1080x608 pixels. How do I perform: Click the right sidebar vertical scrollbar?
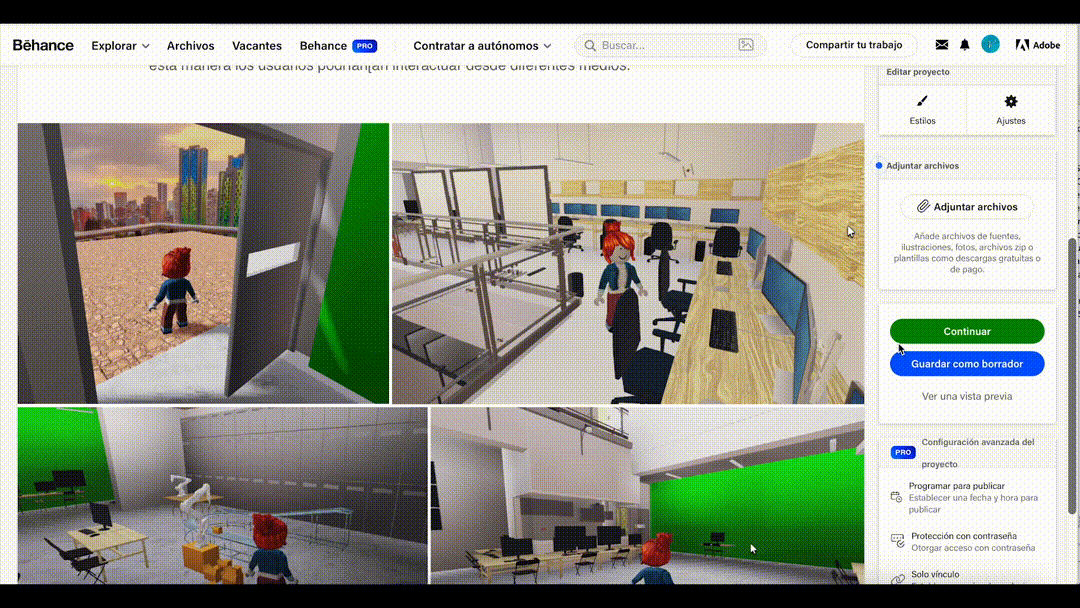1071,375
